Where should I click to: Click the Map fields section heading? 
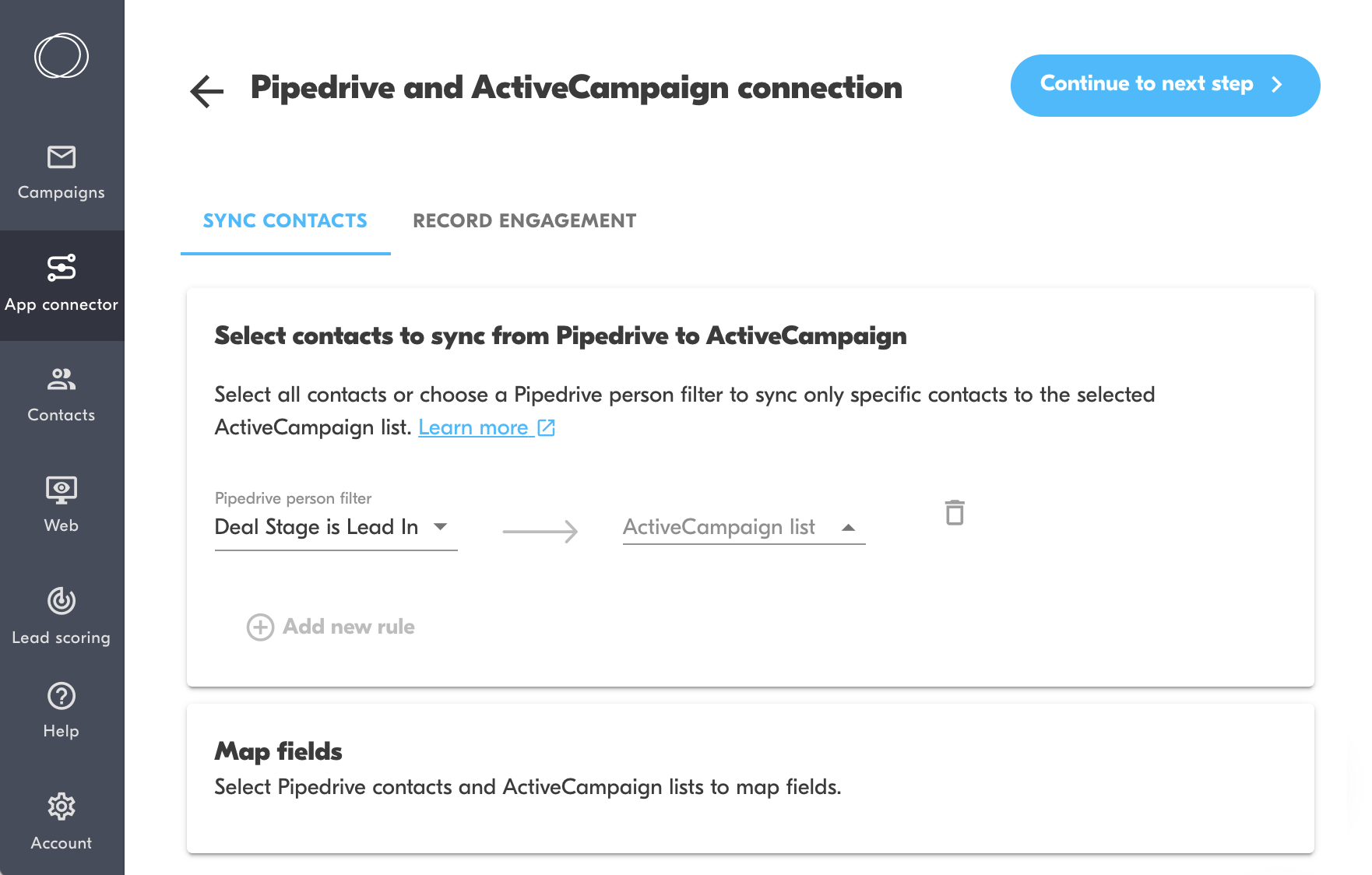[279, 751]
